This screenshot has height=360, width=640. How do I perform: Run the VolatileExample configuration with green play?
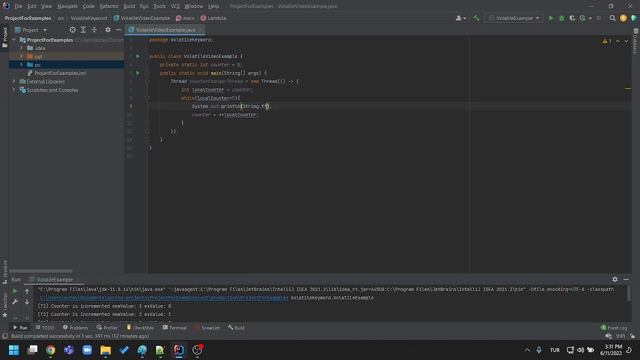pyautogui.click(x=551, y=18)
